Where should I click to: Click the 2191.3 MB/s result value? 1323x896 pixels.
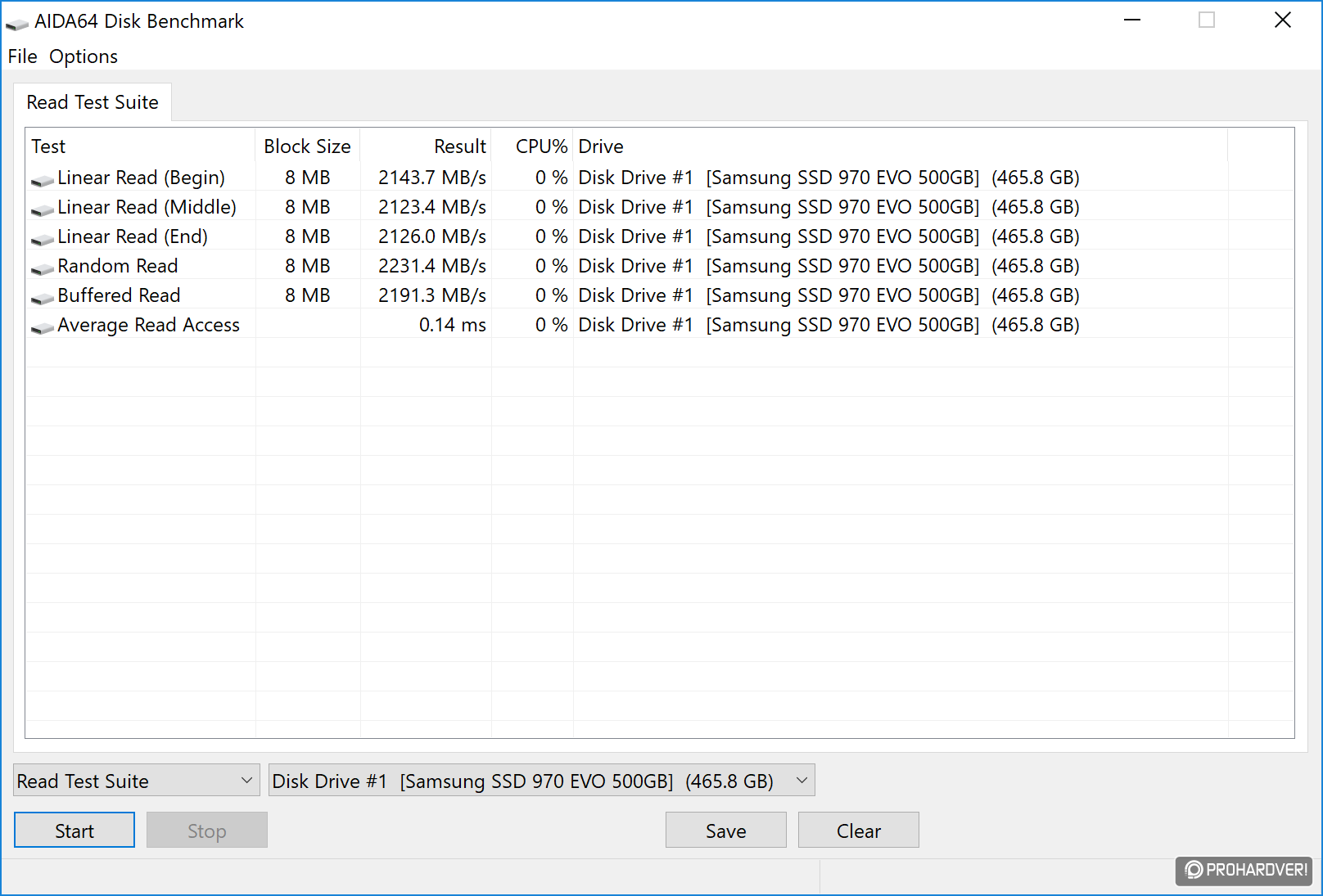click(x=432, y=295)
